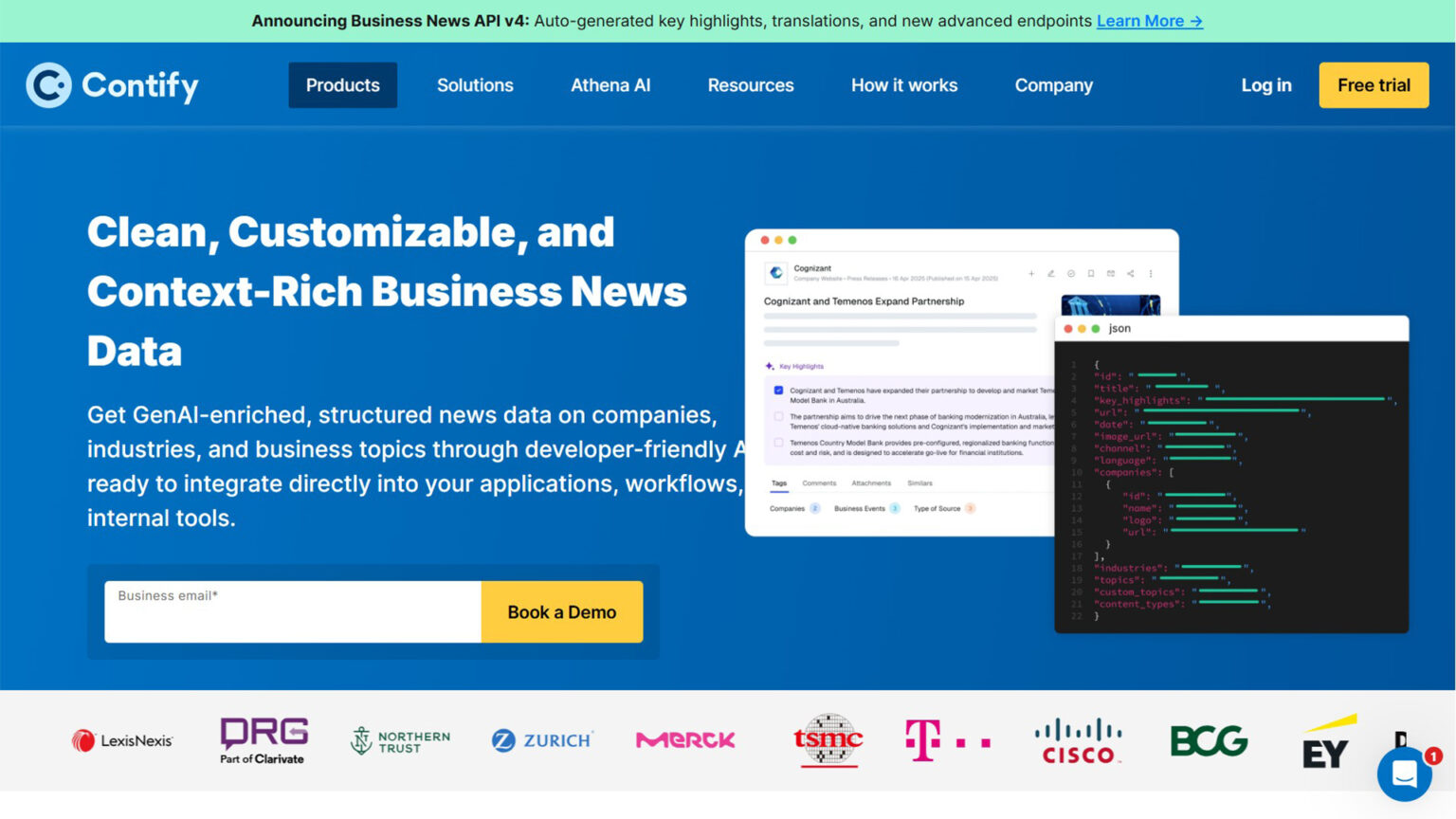Click the bookmark icon above the Cognizant article
Screen dimensions: 1456x819
coord(1091,274)
